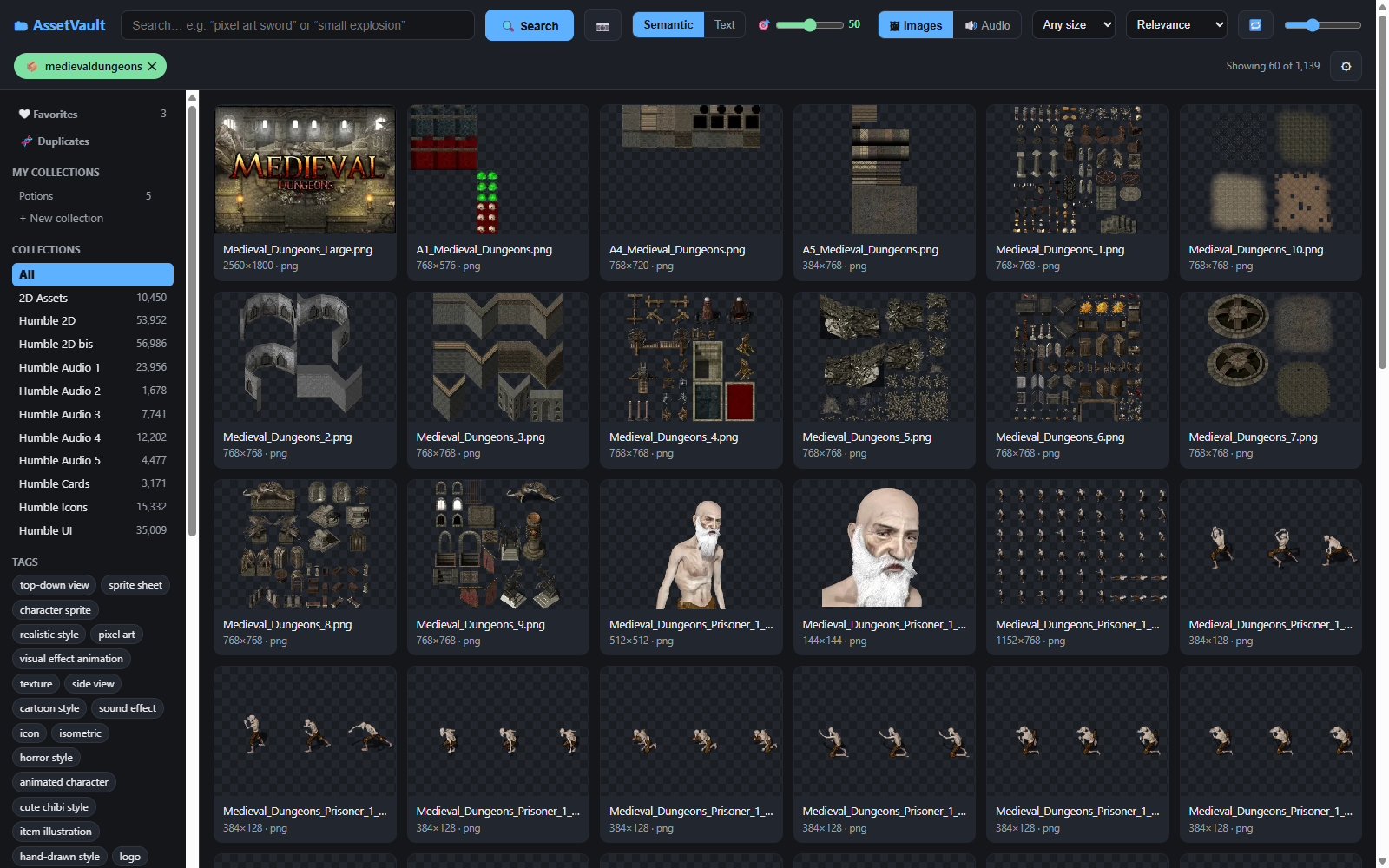Filter by the sprite sheet tag
Viewport: 1389px width, 868px height.
pos(135,585)
